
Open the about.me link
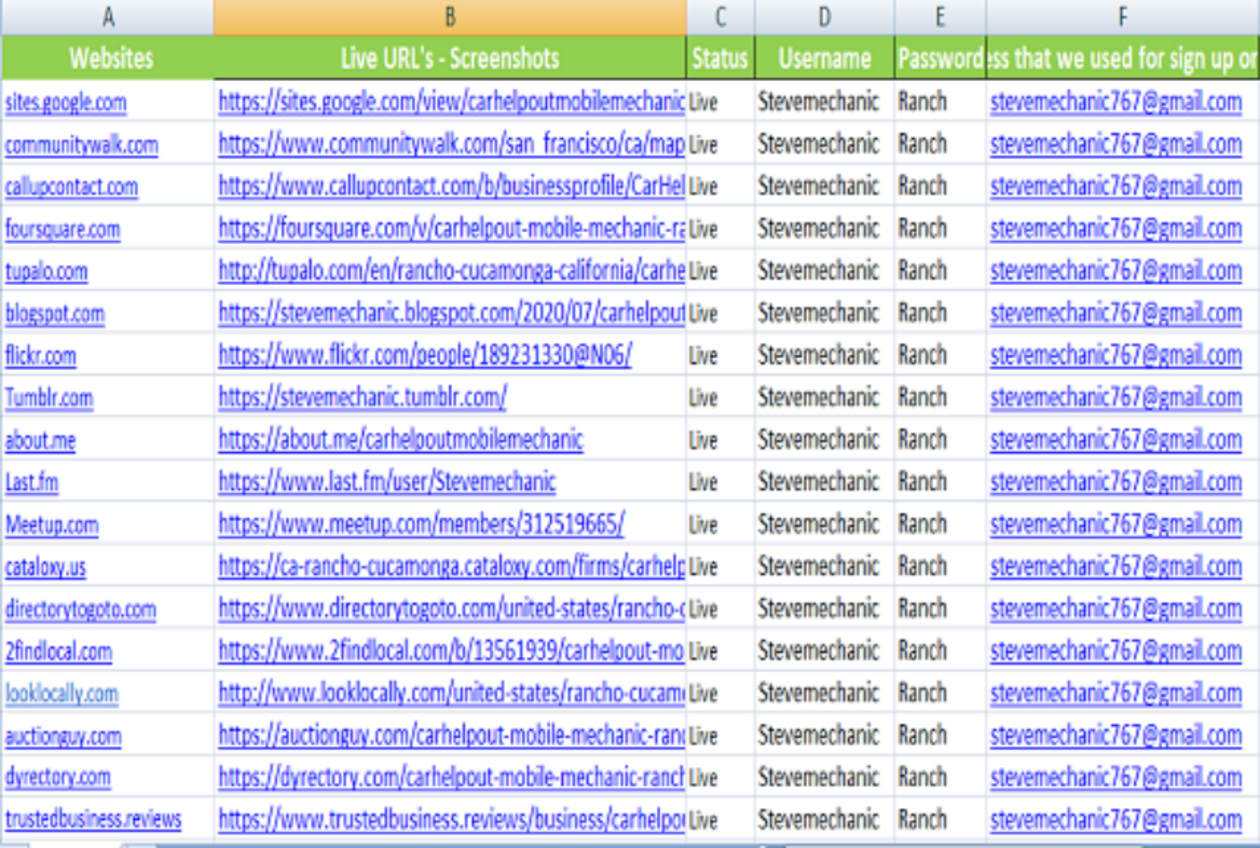point(40,440)
